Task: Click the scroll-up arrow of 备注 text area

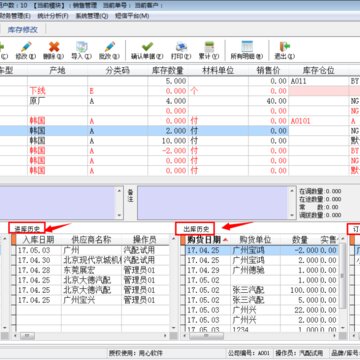Action: [291, 190]
